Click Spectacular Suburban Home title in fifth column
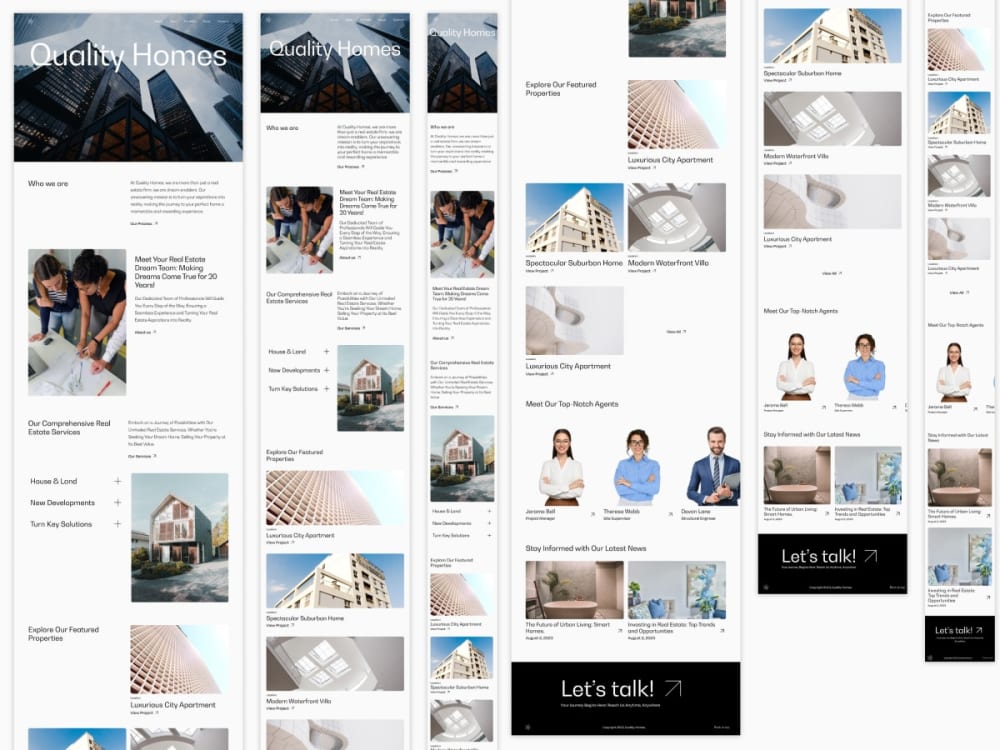 (x=802, y=73)
